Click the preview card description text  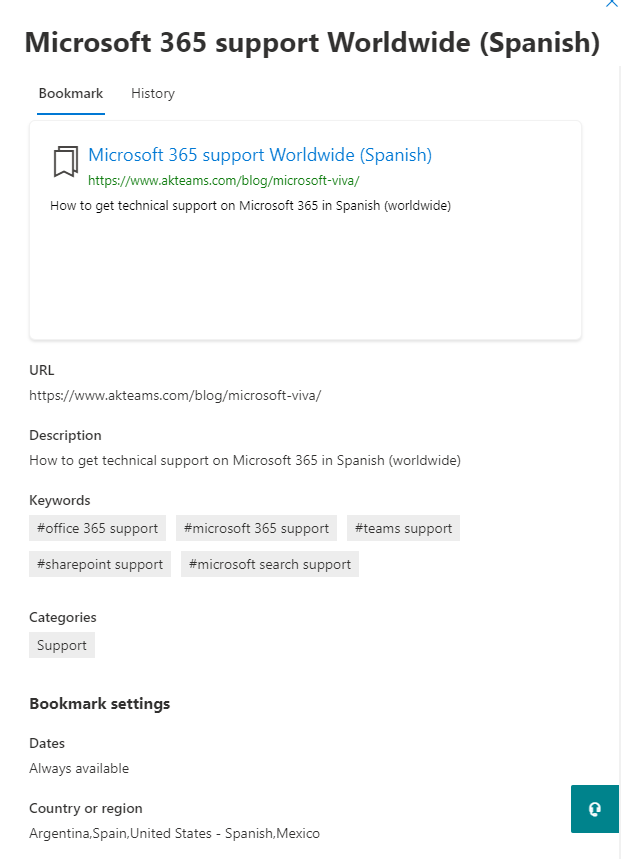[250, 205]
